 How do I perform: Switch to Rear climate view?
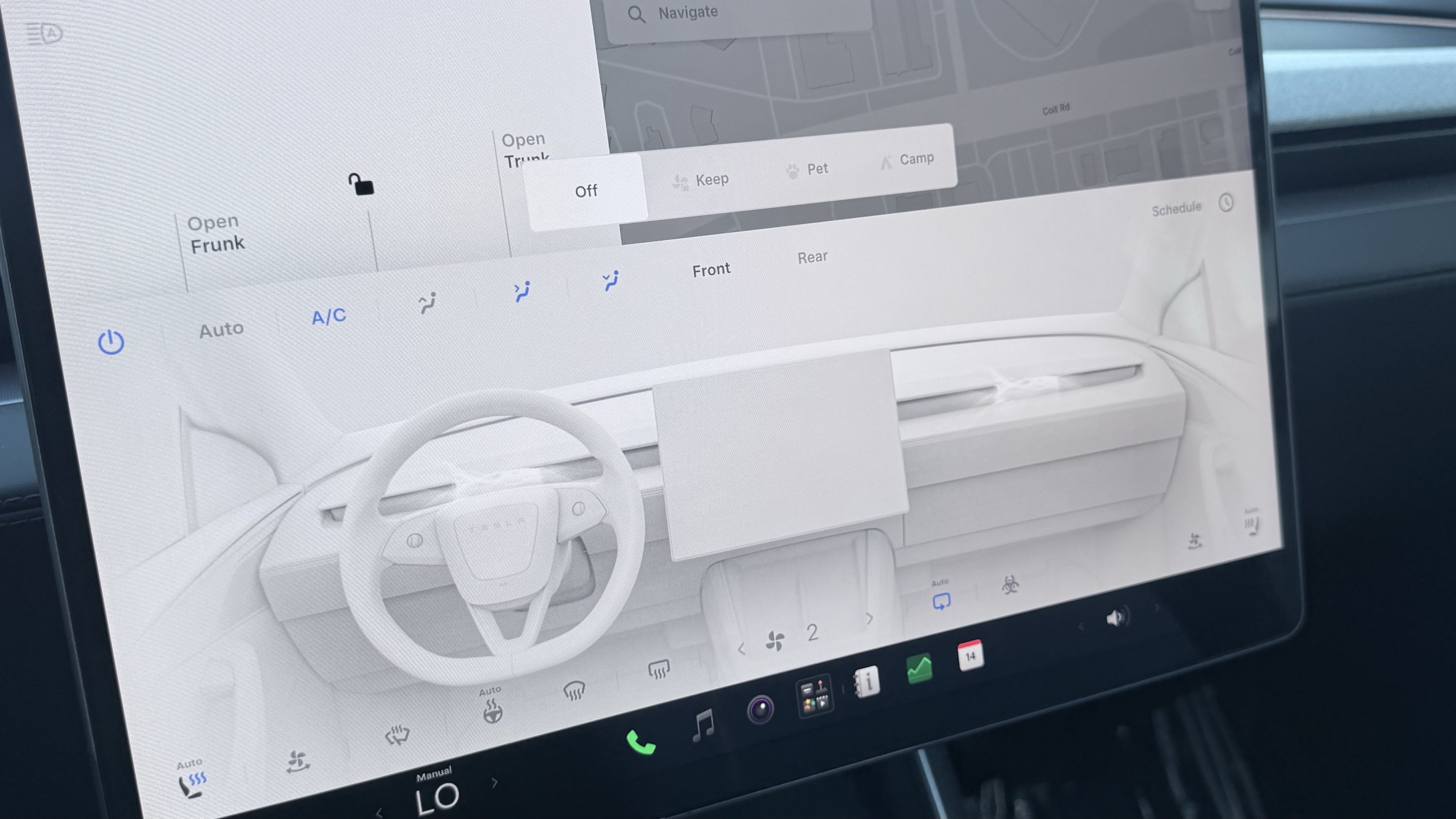812,258
